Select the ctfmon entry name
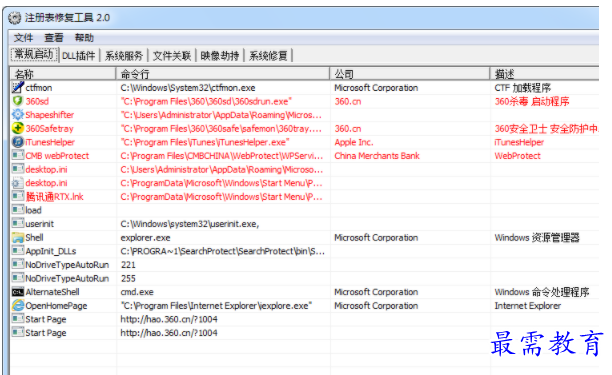This screenshot has width=612, height=375. pos(39,88)
